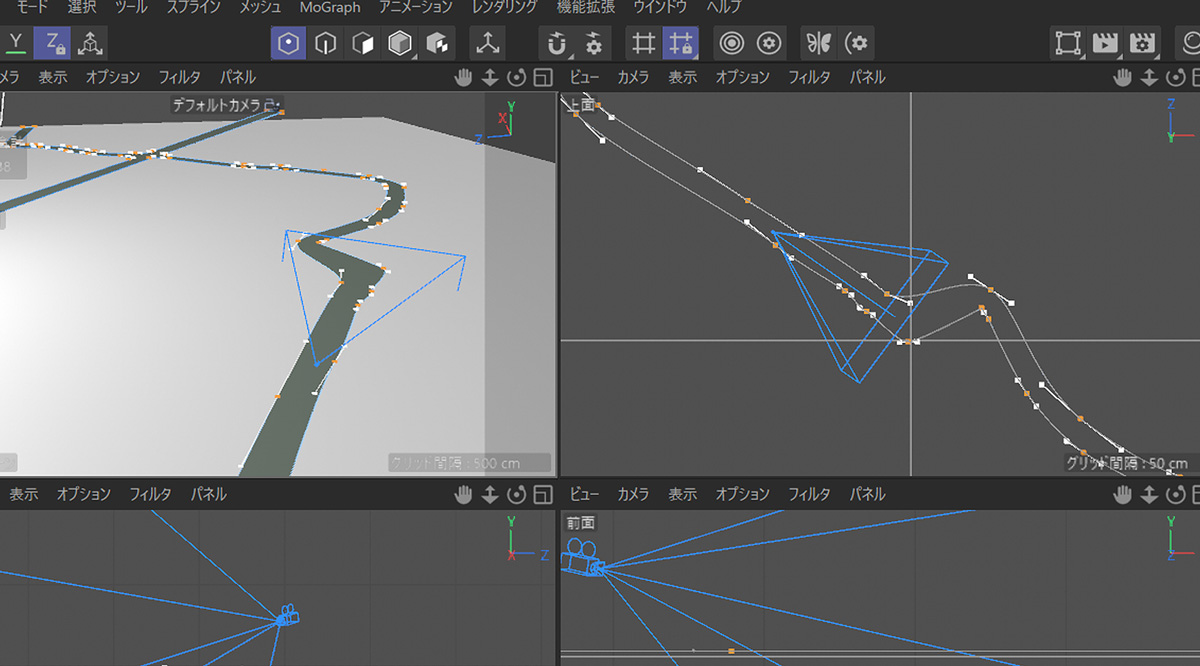This screenshot has width=1200, height=666.
Task: Open render settings clapperboard gear icon
Action: [1142, 43]
